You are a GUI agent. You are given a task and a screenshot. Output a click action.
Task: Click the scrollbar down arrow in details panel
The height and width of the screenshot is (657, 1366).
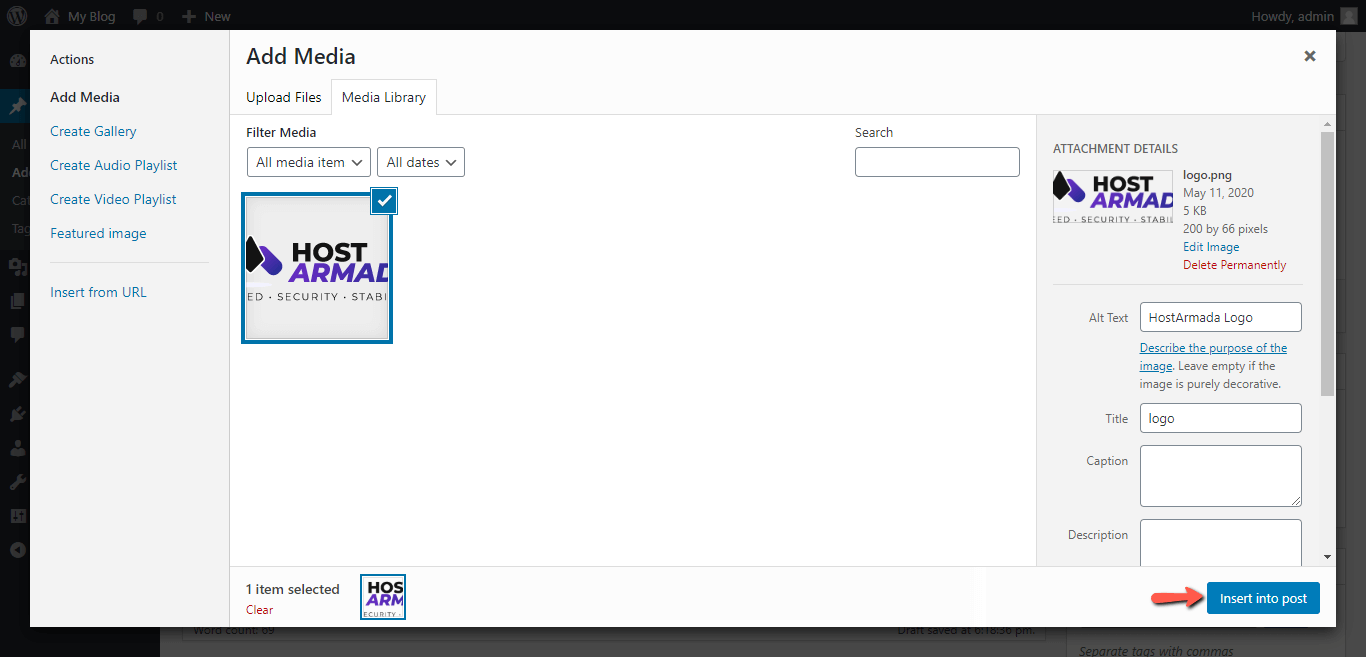(x=1327, y=557)
